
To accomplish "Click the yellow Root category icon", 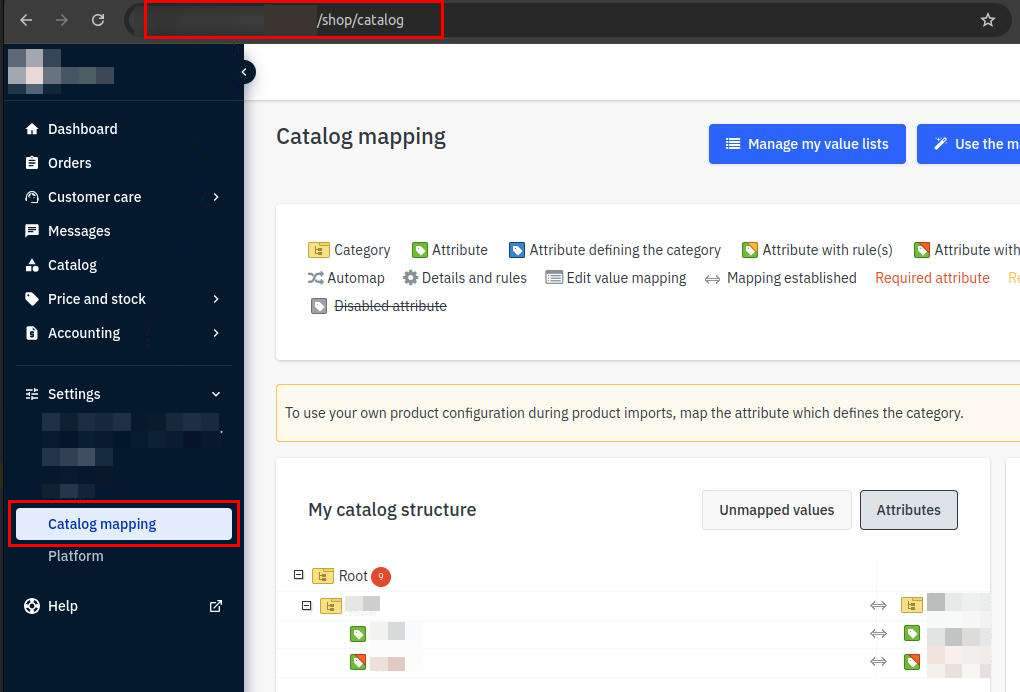I will click(323, 576).
